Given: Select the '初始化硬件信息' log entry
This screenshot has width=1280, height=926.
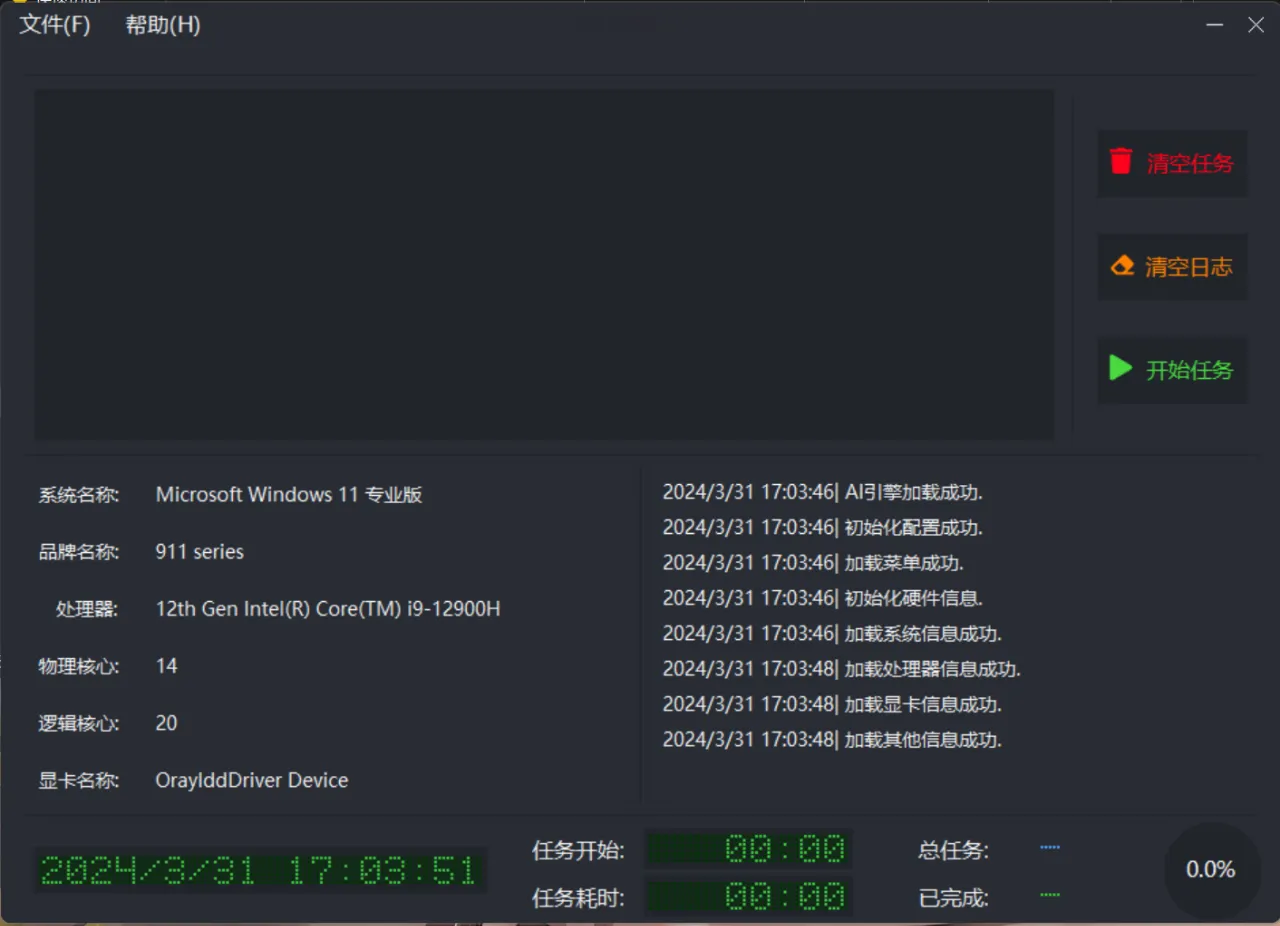Looking at the screenshot, I should [x=822, y=598].
